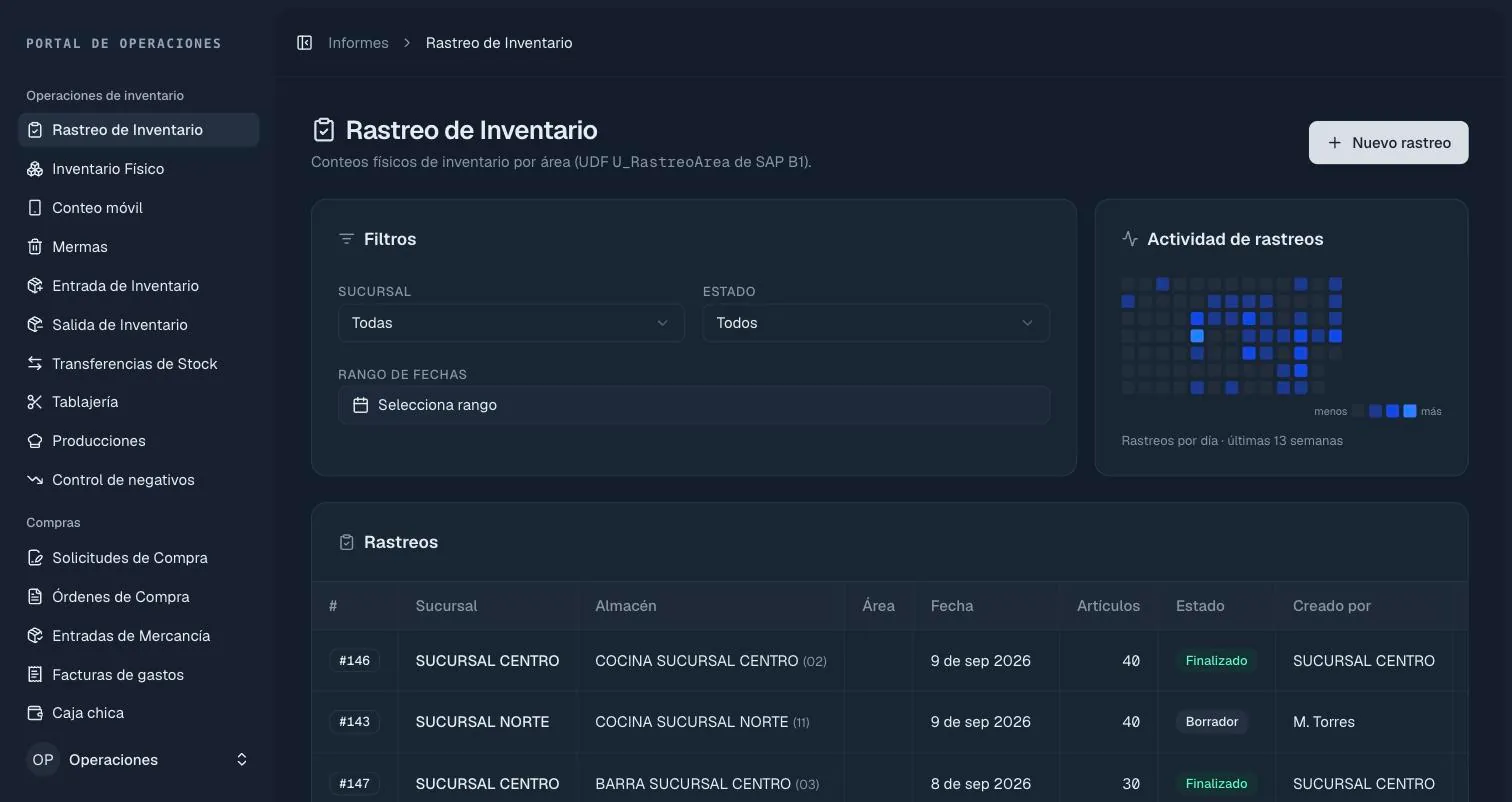Click the Entradas de Mercancía box icon
This screenshot has height=802, width=1512.
35,636
